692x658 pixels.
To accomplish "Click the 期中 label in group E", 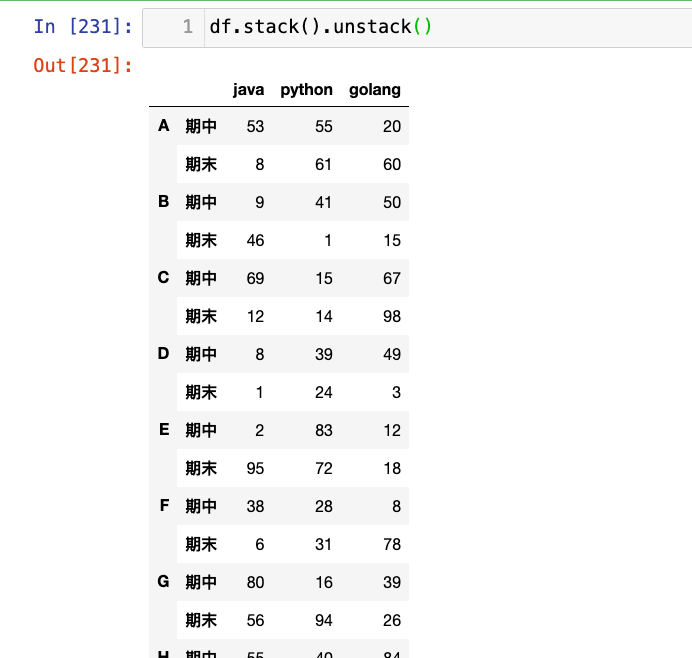I will click(x=201, y=430).
